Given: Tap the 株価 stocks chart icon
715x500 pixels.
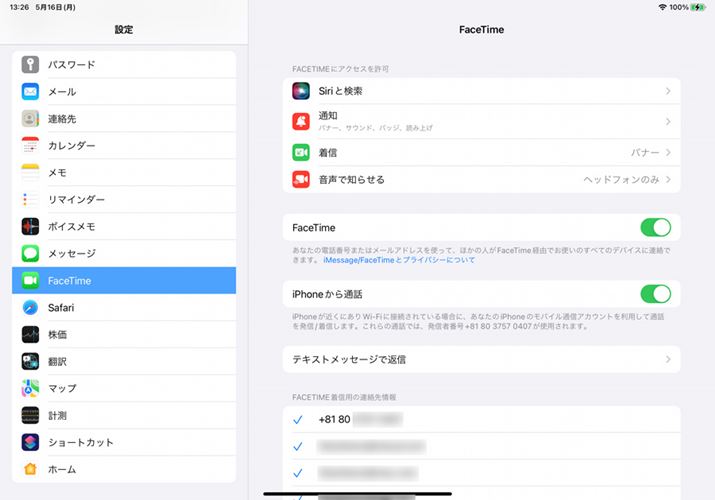Looking at the screenshot, I should (x=30, y=334).
